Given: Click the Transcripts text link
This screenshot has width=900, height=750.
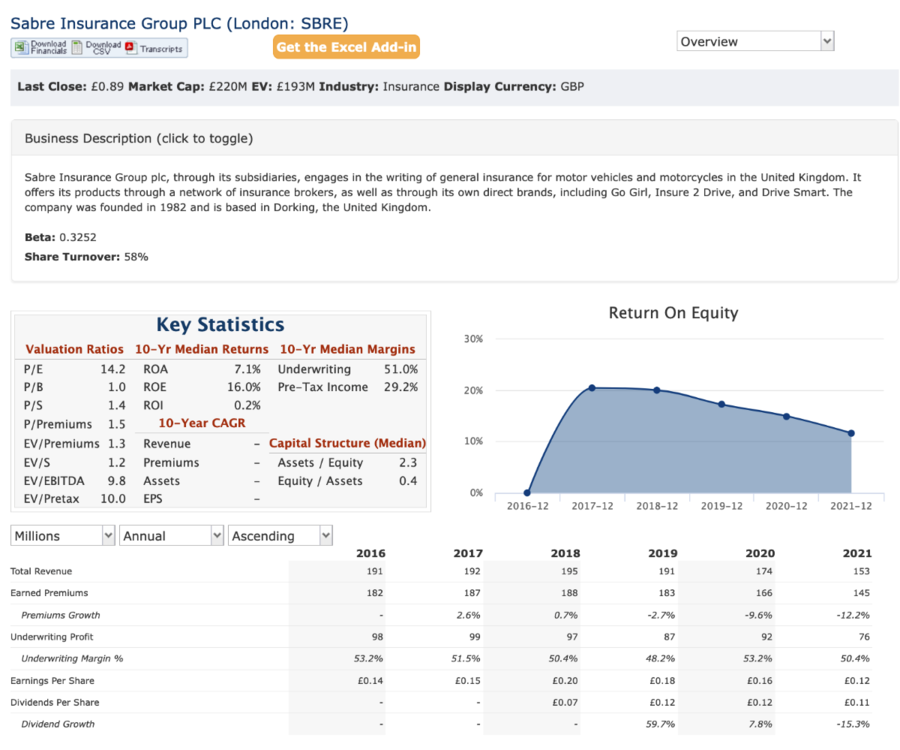Looking at the screenshot, I should tap(161, 49).
